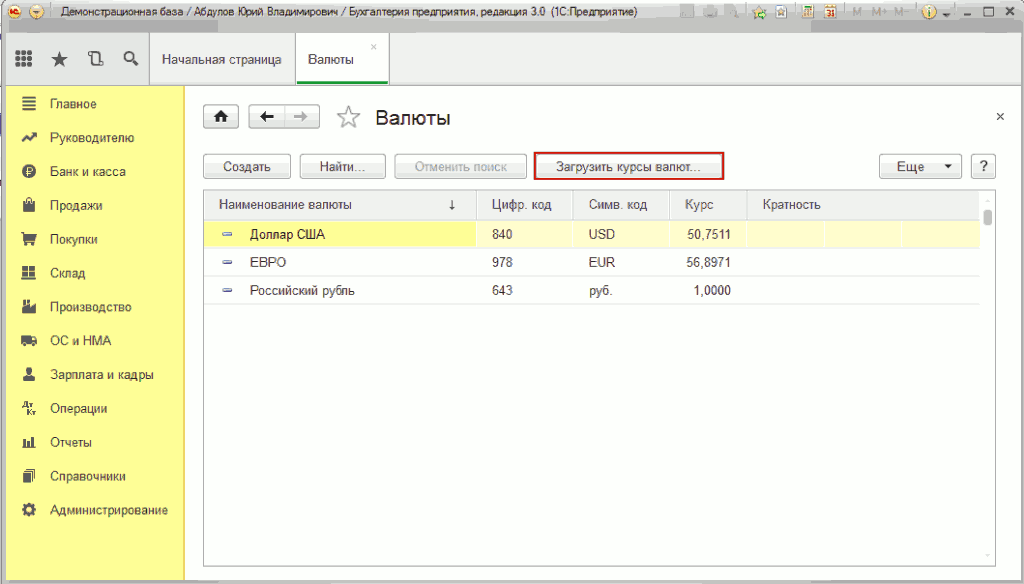The width and height of the screenshot is (1024, 584).
Task: Click the 978 code cell
Action: pos(524,262)
